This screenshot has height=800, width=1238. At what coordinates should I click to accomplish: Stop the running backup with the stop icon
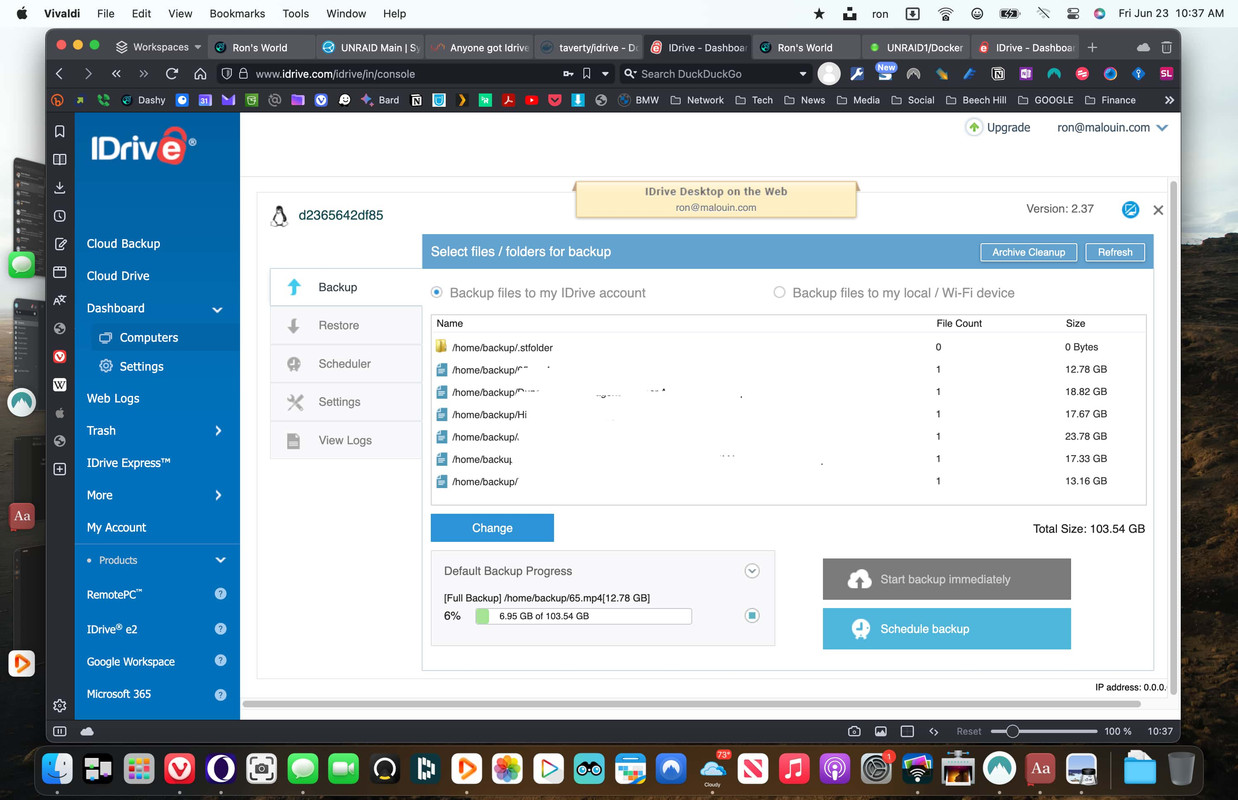click(752, 616)
